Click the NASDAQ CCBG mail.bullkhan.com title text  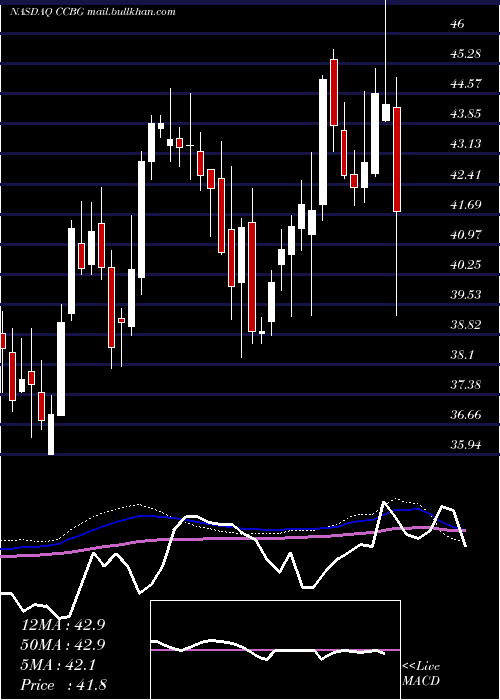pos(92,12)
